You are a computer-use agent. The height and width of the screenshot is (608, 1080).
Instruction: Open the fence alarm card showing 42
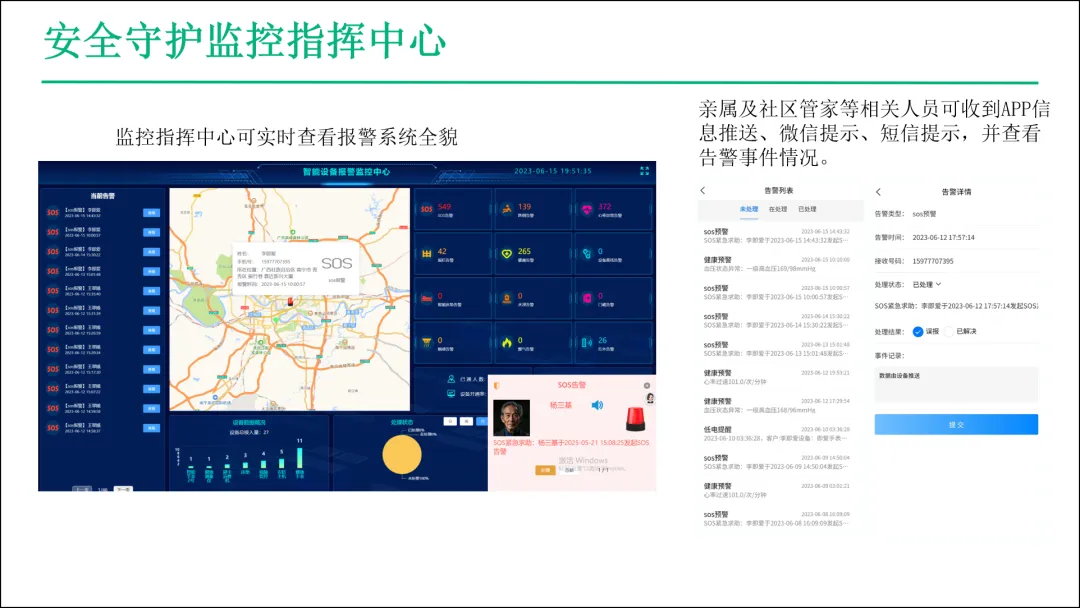453,254
